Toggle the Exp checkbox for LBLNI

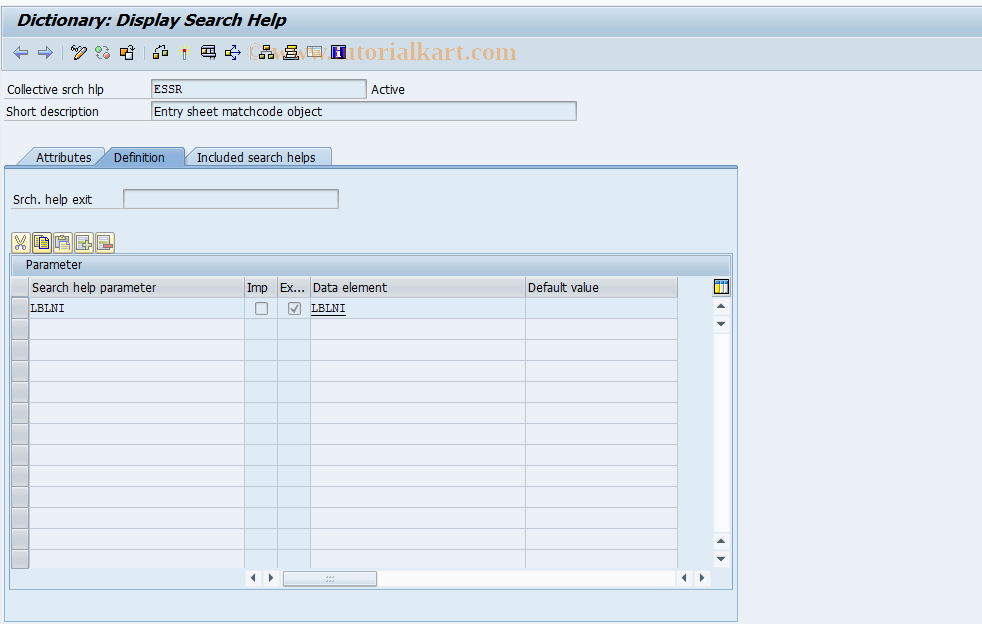pos(294,309)
